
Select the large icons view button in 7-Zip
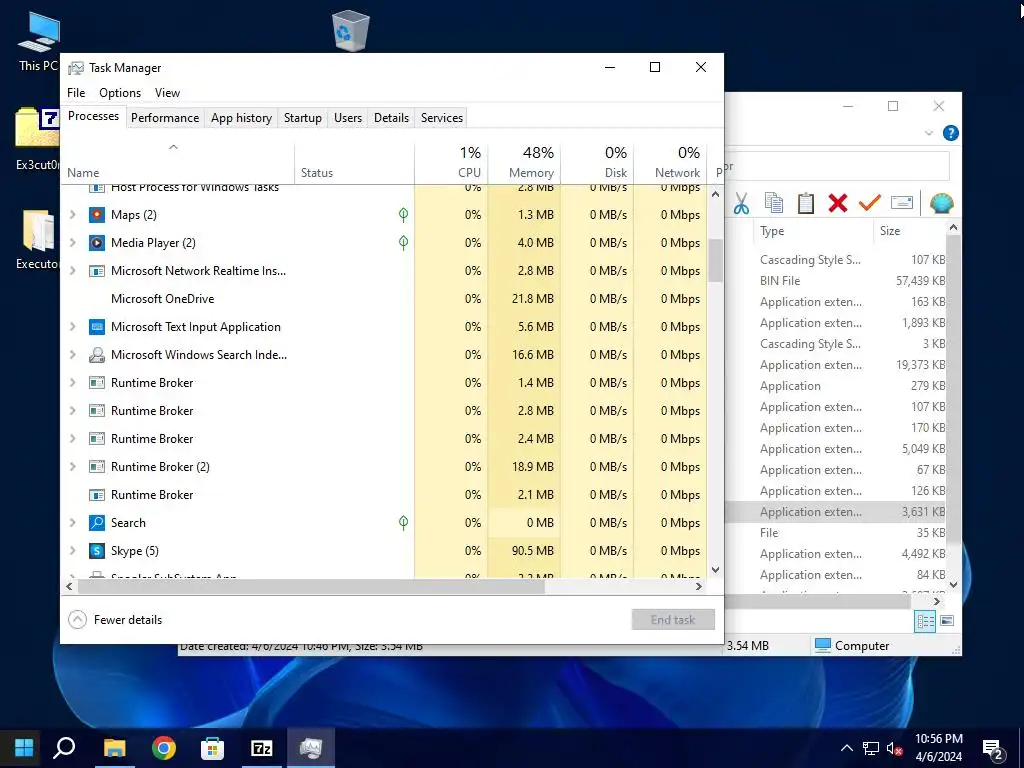coord(947,621)
